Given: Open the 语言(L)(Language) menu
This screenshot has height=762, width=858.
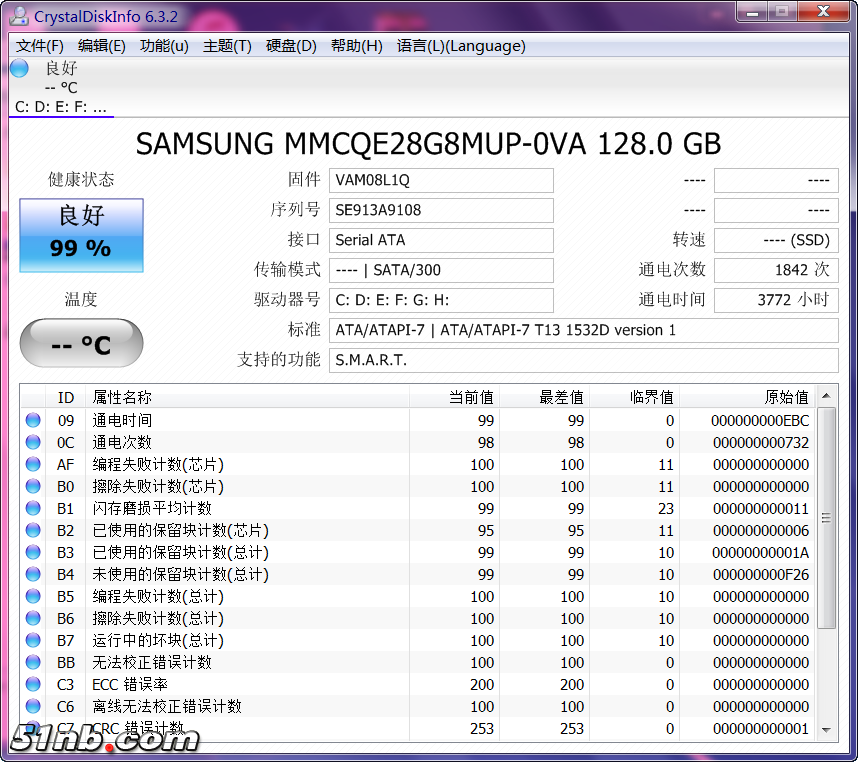Looking at the screenshot, I should click(461, 46).
